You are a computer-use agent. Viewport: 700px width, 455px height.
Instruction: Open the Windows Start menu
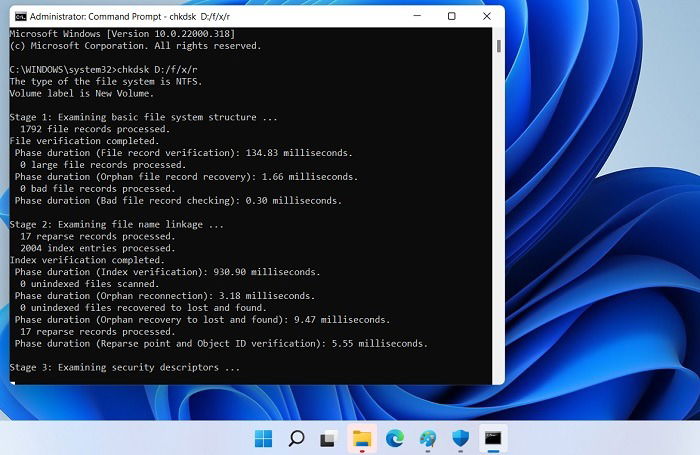[x=263, y=438]
